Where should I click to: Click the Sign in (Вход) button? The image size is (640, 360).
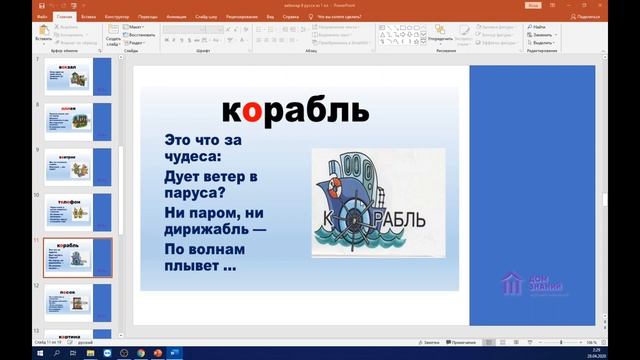[x=533, y=5]
